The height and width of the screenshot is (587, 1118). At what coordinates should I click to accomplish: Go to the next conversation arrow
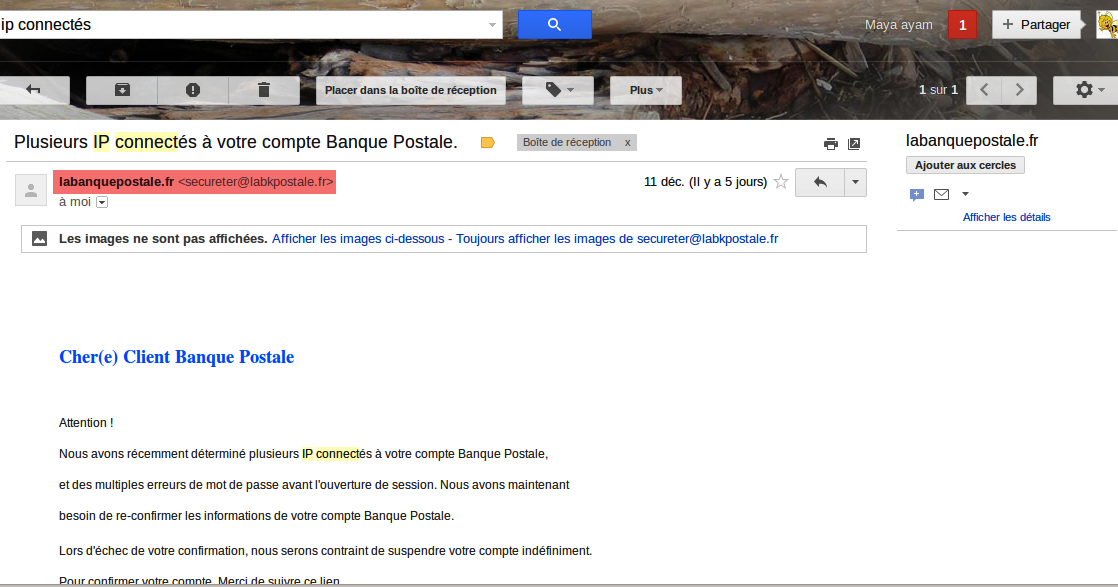tap(1020, 90)
